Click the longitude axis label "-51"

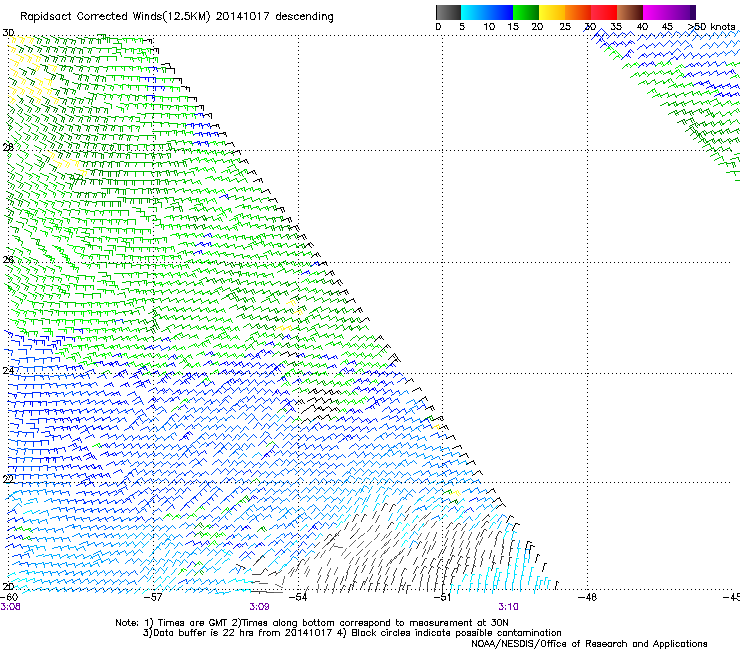(442, 597)
